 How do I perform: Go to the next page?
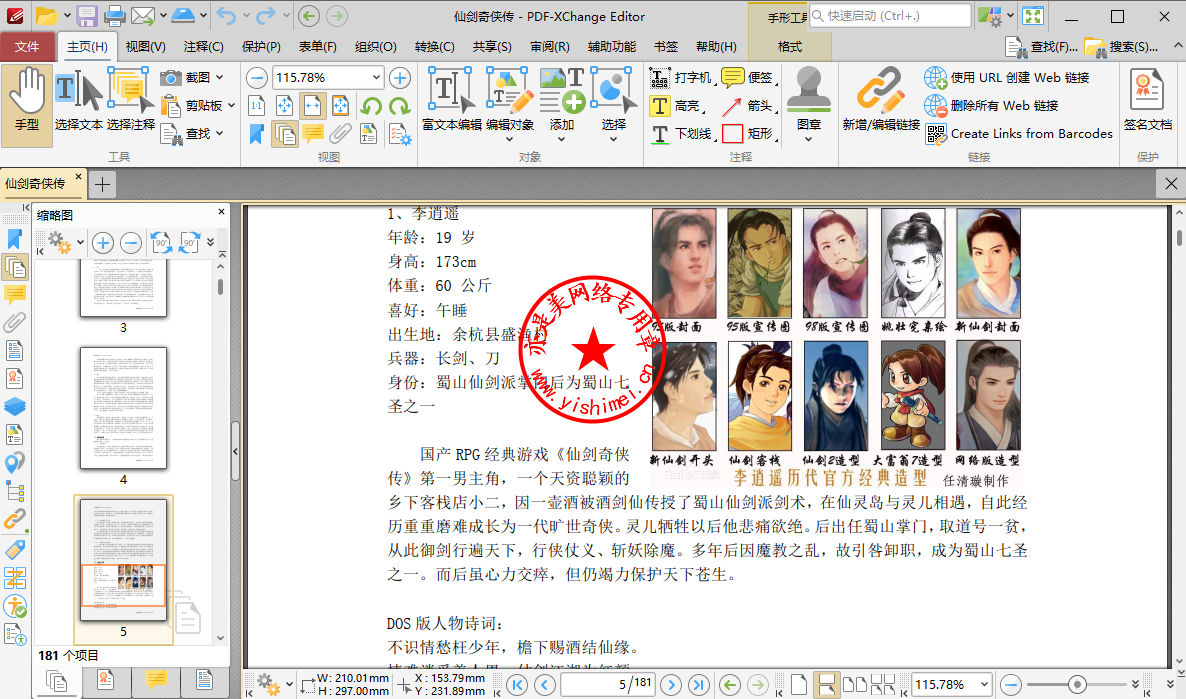pyautogui.click(x=671, y=685)
